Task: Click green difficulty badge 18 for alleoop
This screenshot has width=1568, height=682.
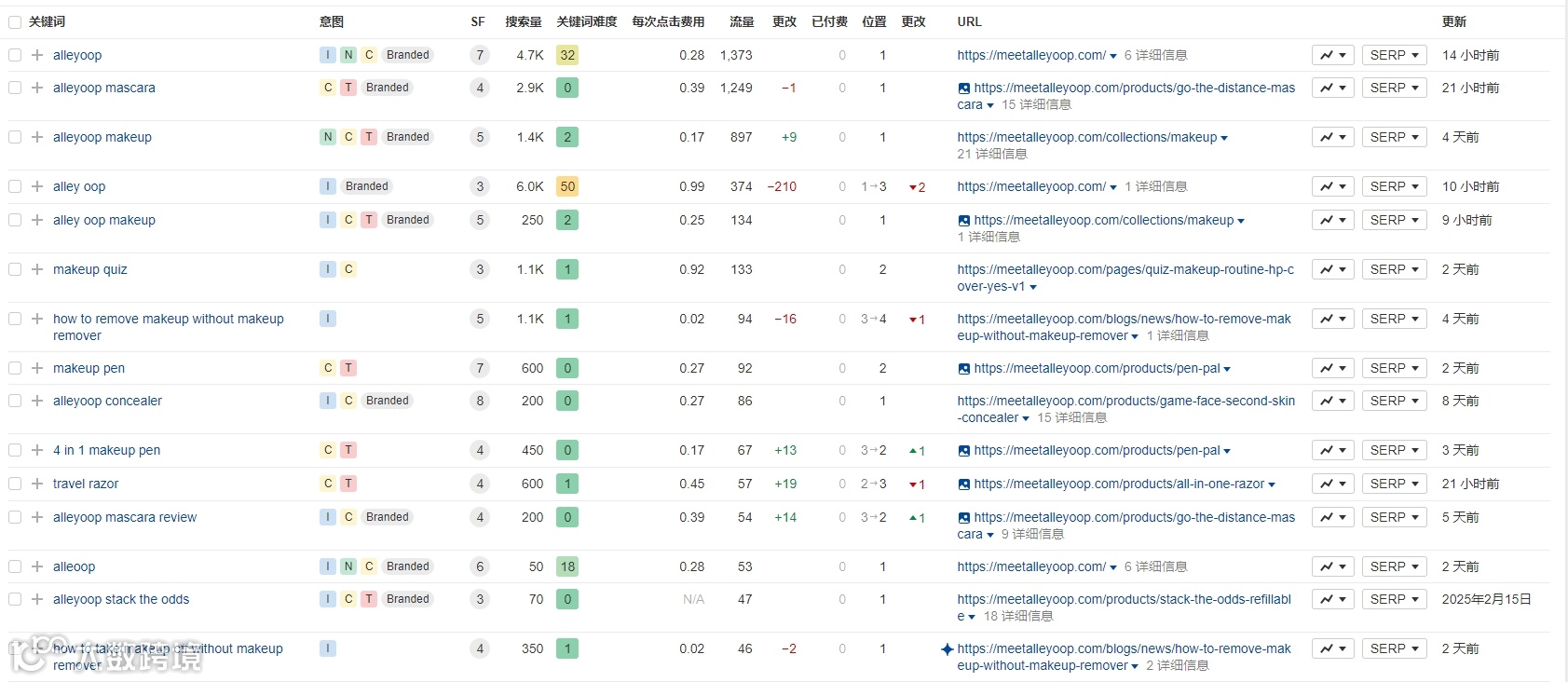Action: point(567,566)
